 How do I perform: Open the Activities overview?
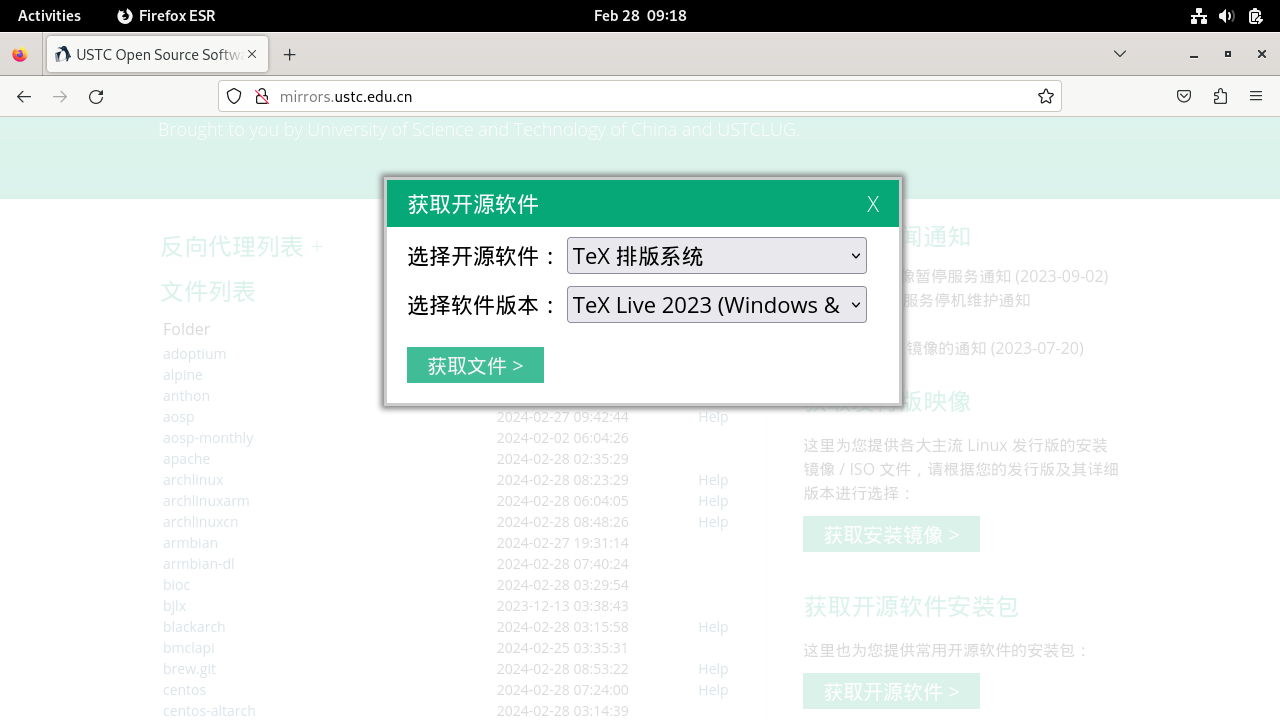point(49,16)
